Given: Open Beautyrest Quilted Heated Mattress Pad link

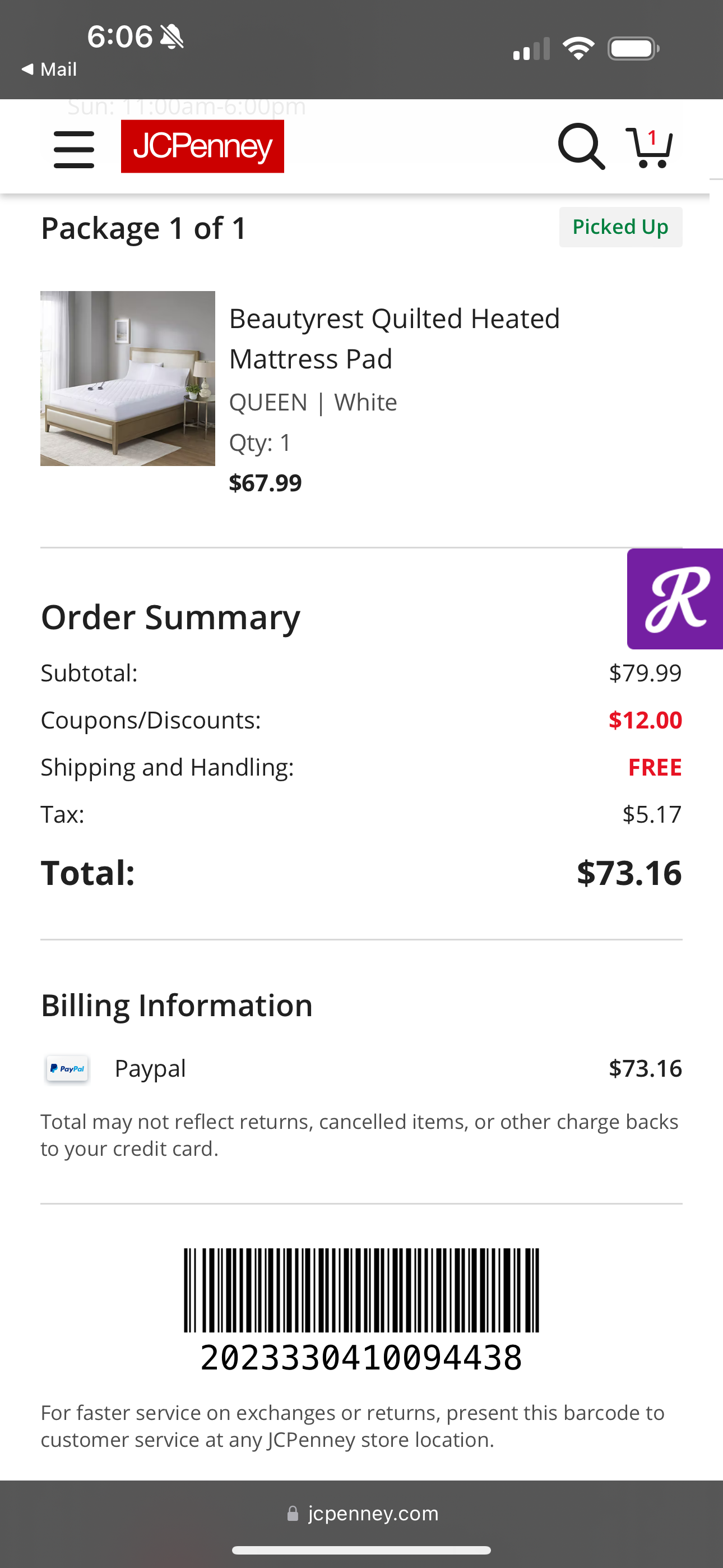Looking at the screenshot, I should pos(395,338).
